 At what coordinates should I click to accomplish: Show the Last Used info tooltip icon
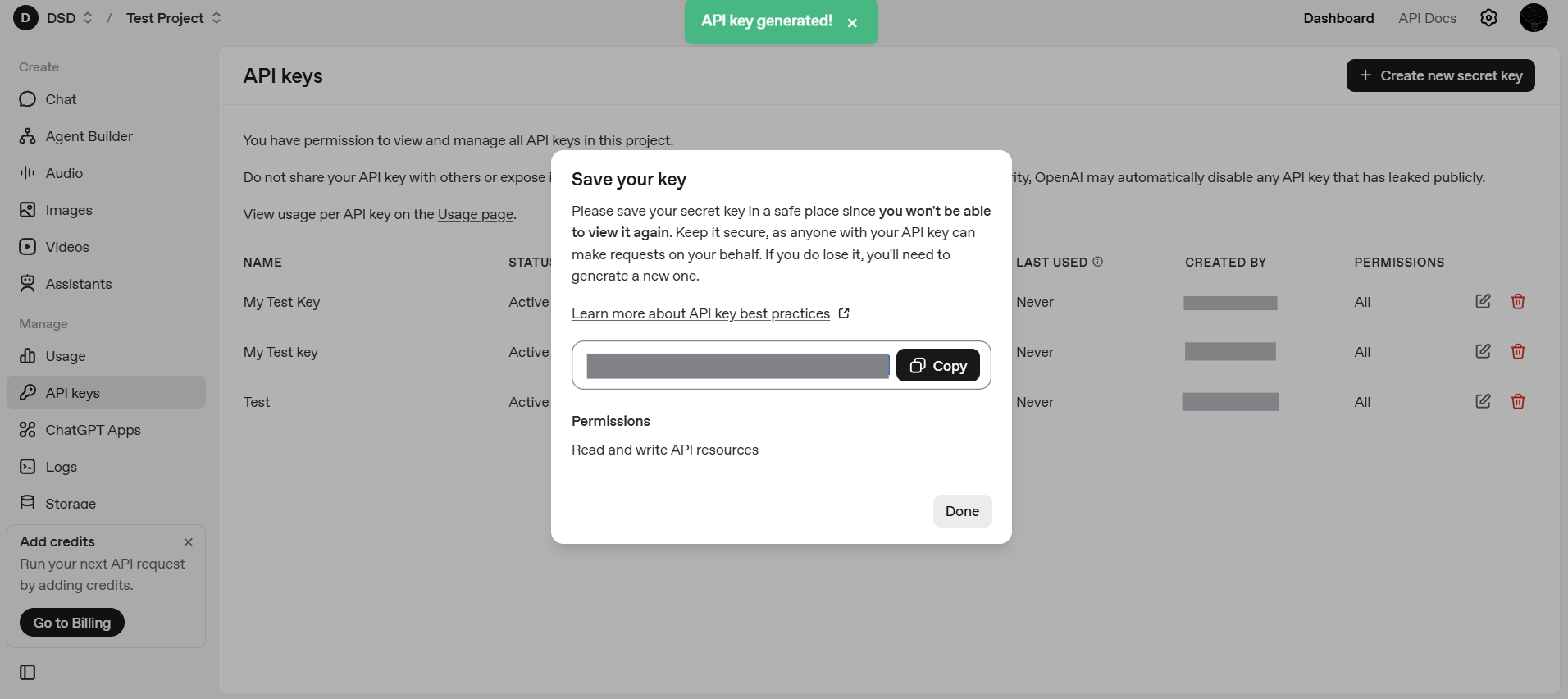[x=1098, y=262]
